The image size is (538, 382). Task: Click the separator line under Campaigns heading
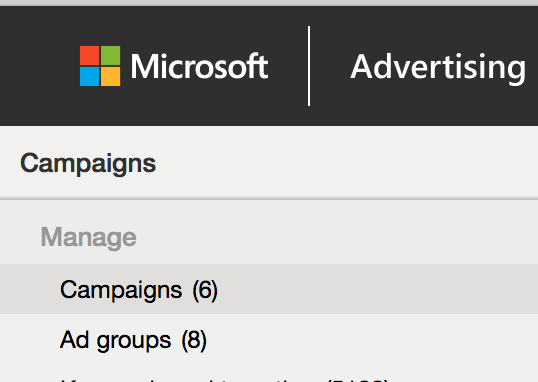(269, 198)
